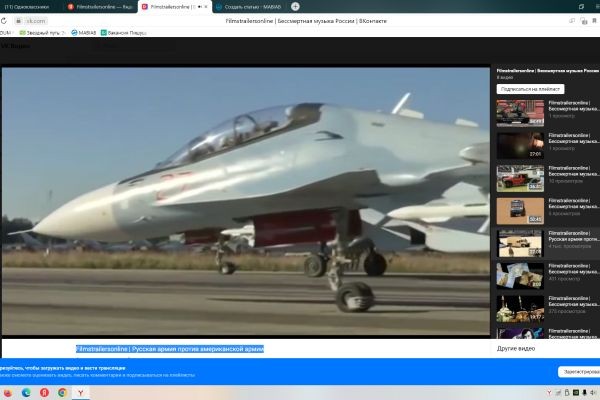Click the fighter jet video player

point(246,201)
